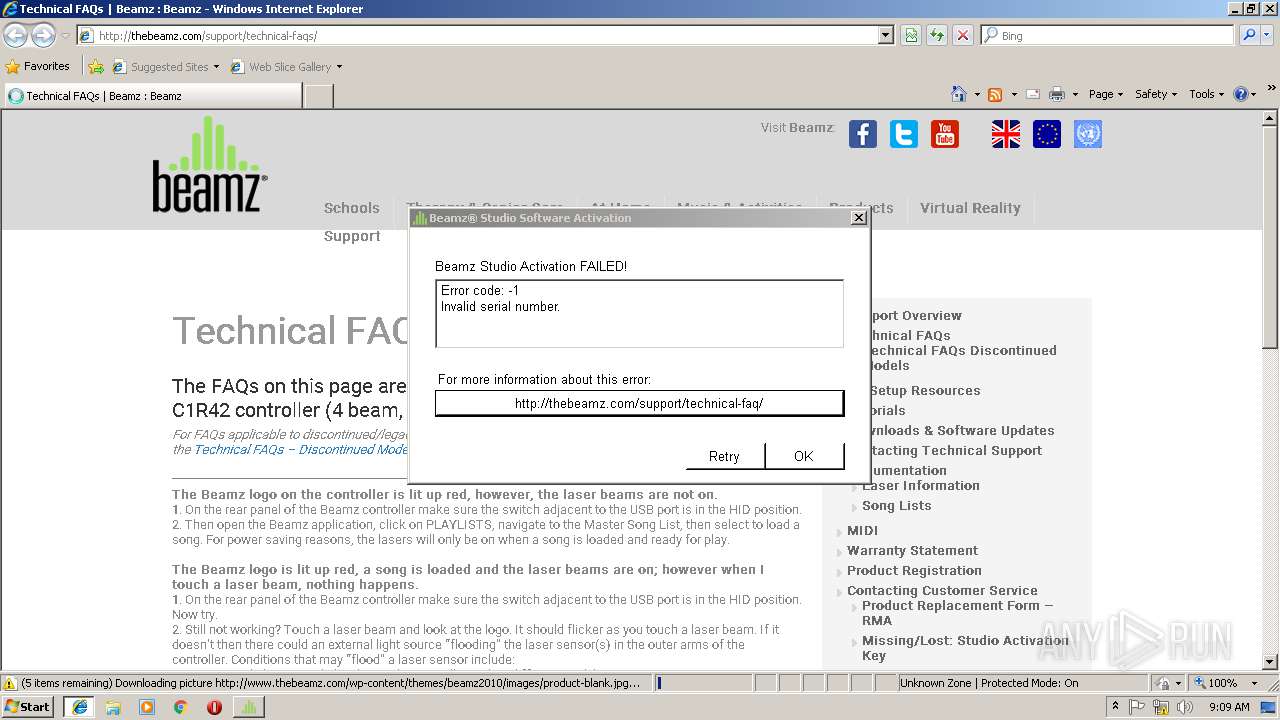1280x720 pixels.
Task: Click the page scrollbar down arrow
Action: [x=1270, y=662]
